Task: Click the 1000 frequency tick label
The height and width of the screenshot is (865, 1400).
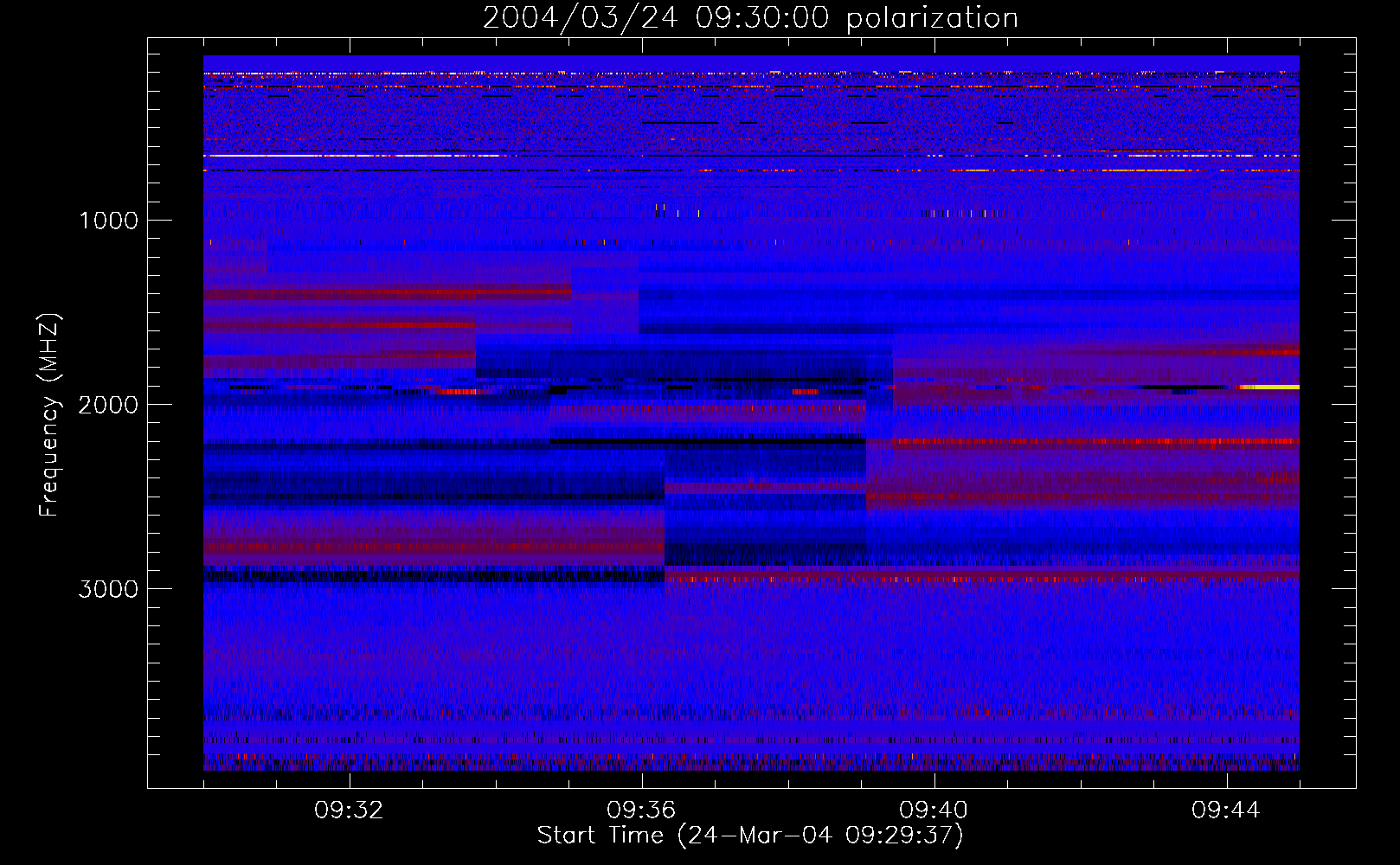Action: (108, 221)
